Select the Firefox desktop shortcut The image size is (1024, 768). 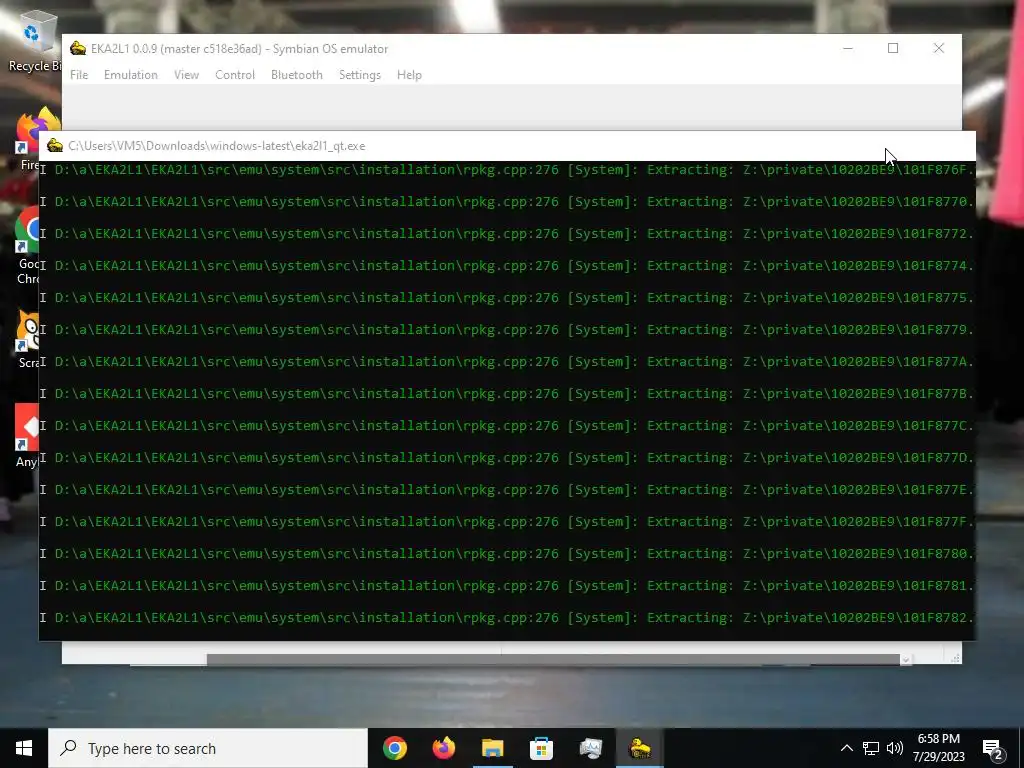coord(29,138)
